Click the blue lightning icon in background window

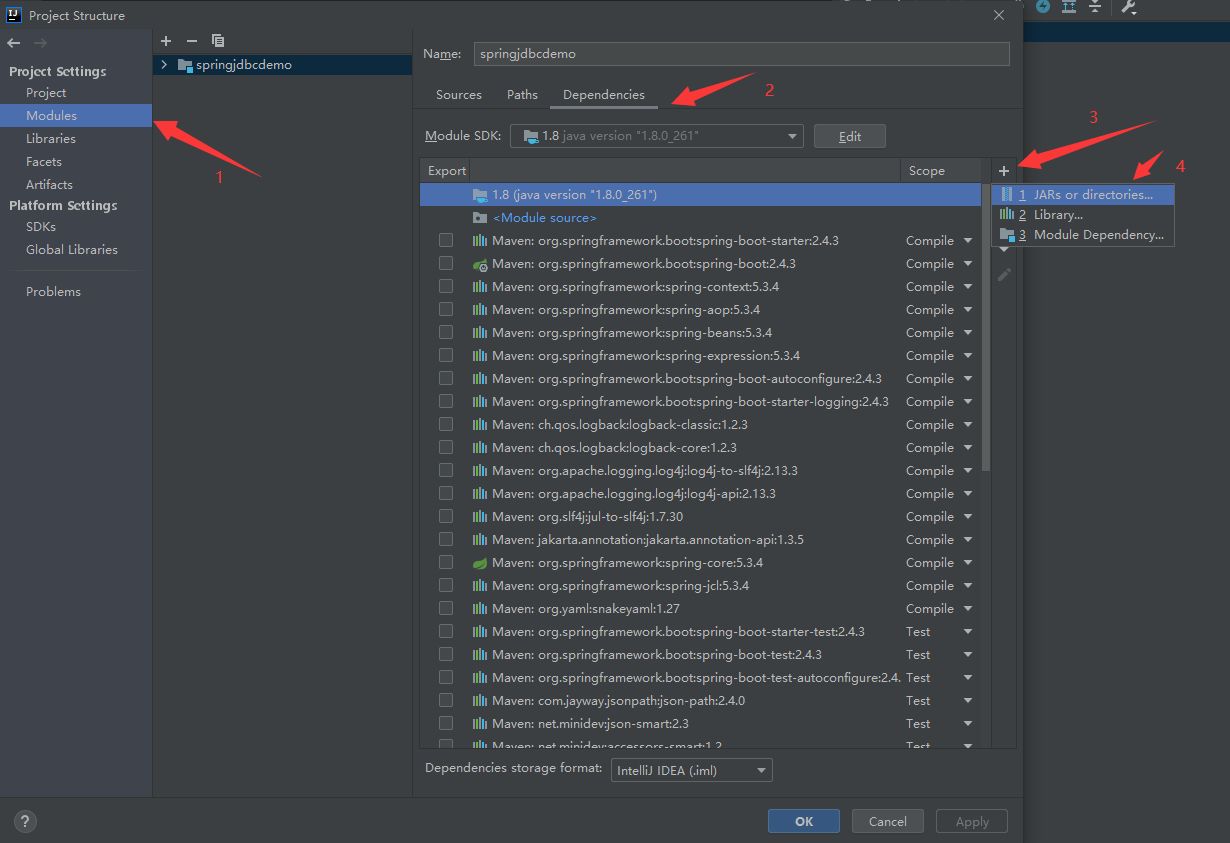(1043, 7)
